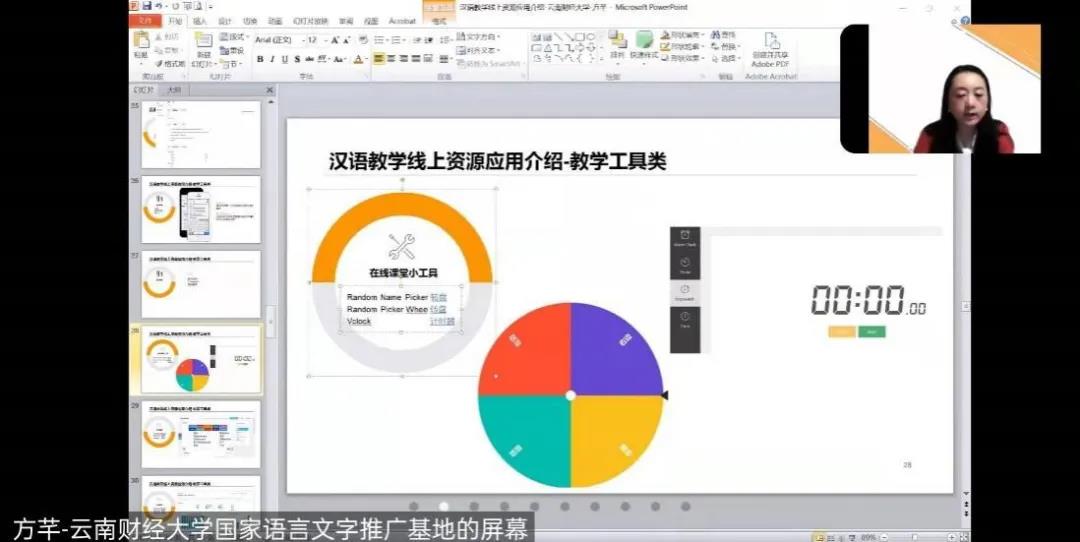Click the Bold formatting button
This screenshot has width=1080, height=542.
pyautogui.click(x=259, y=59)
